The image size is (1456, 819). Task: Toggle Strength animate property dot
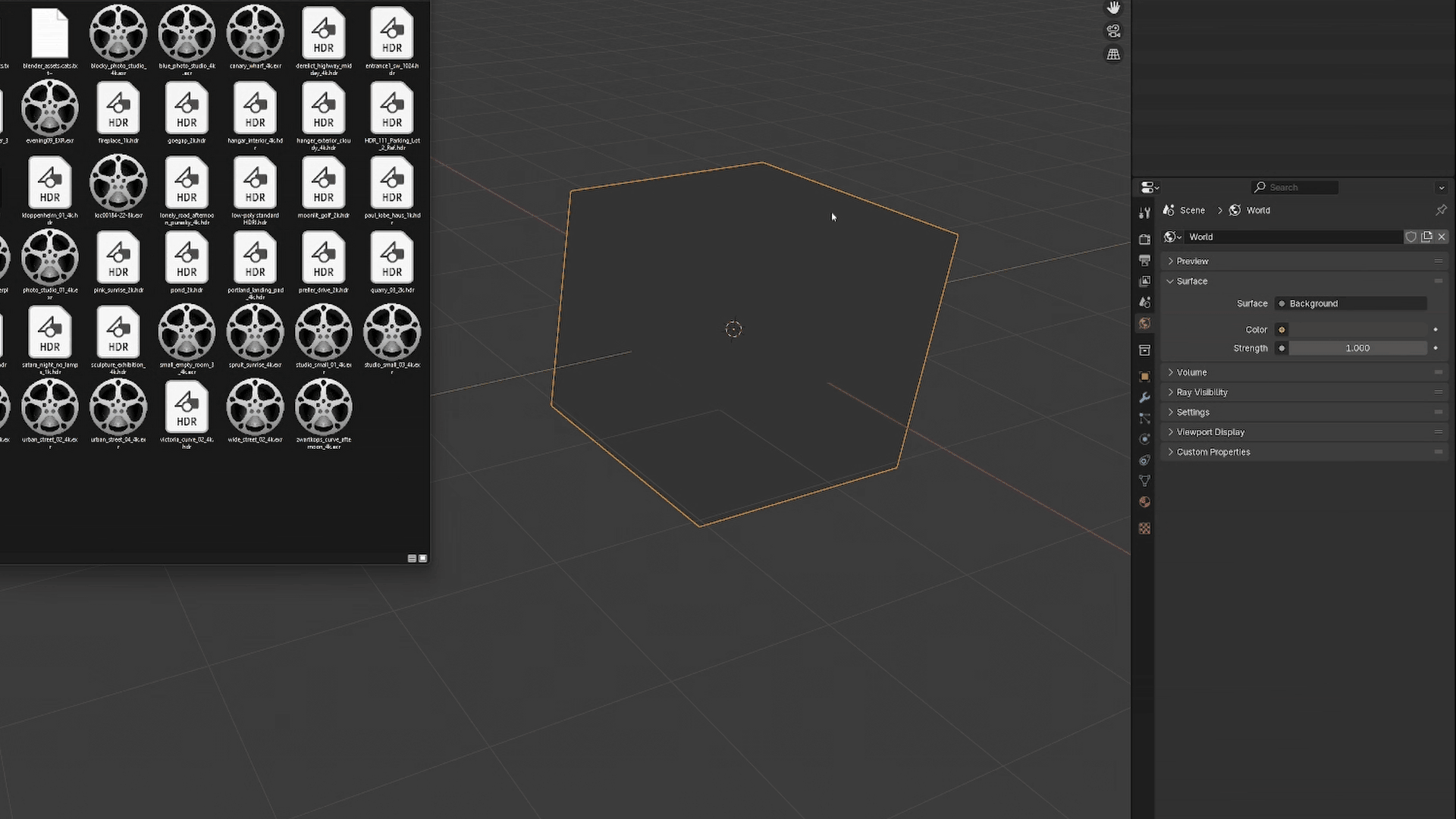[x=1436, y=348]
